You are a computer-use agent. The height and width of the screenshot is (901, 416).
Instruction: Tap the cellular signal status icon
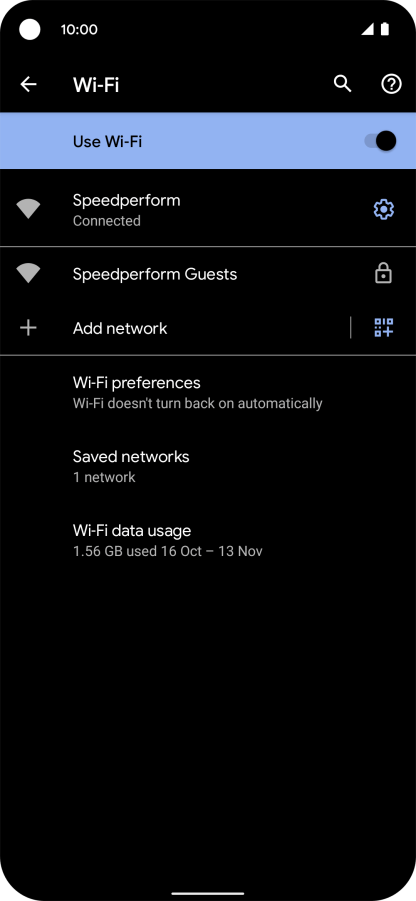[x=368, y=29]
